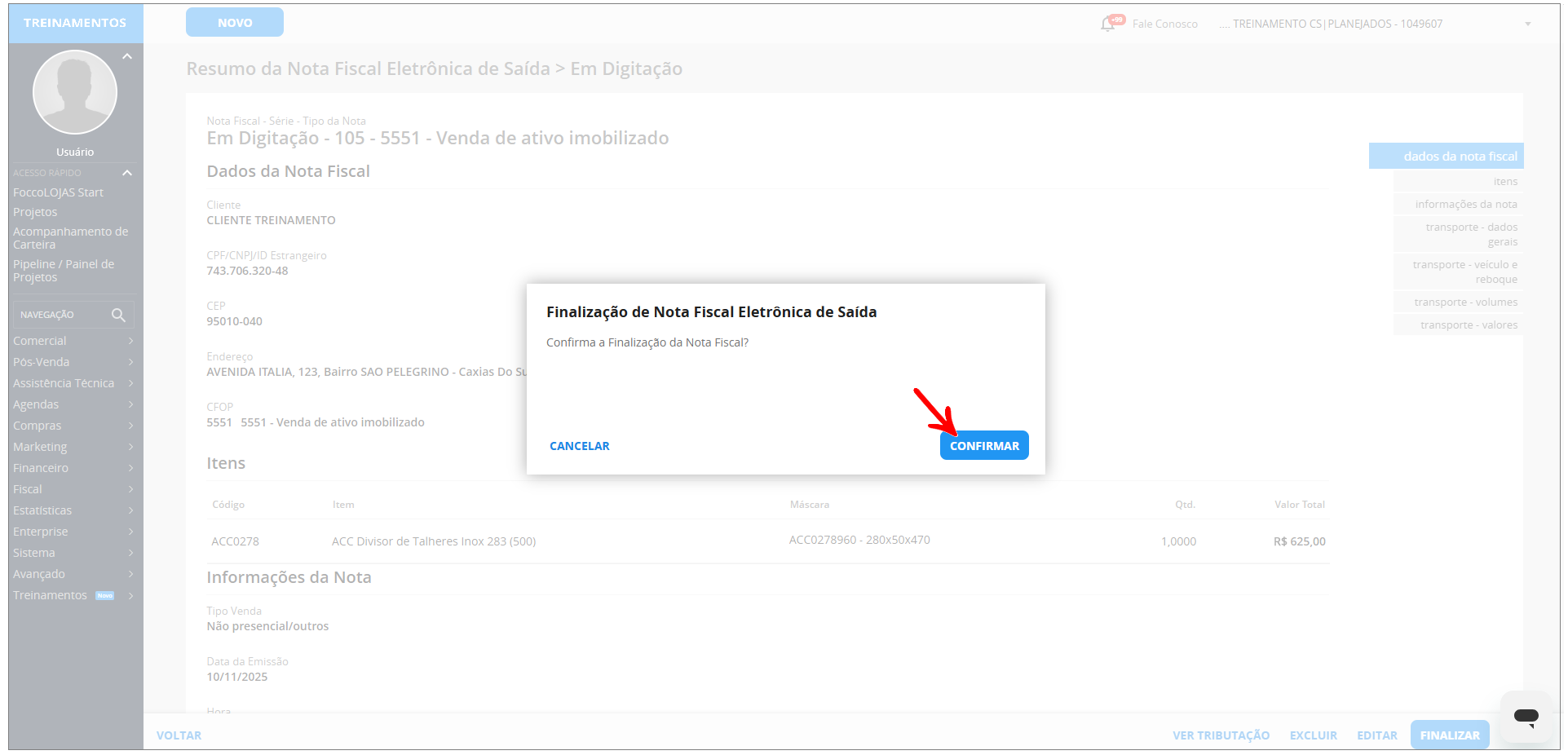Click the Editar button
This screenshot has height=755, width=1568.
(1377, 735)
